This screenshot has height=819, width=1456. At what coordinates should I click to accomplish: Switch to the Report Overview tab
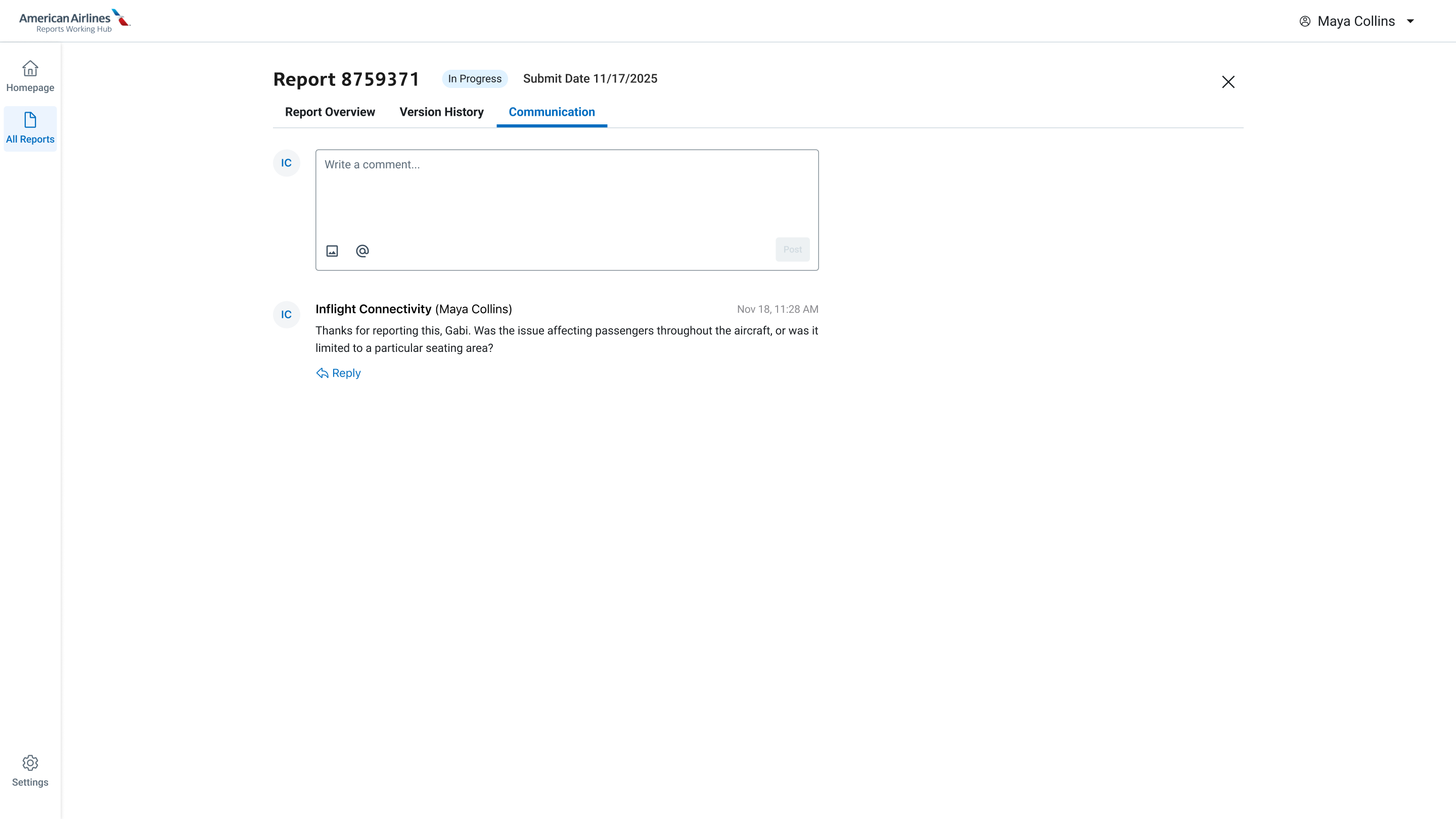[330, 112]
